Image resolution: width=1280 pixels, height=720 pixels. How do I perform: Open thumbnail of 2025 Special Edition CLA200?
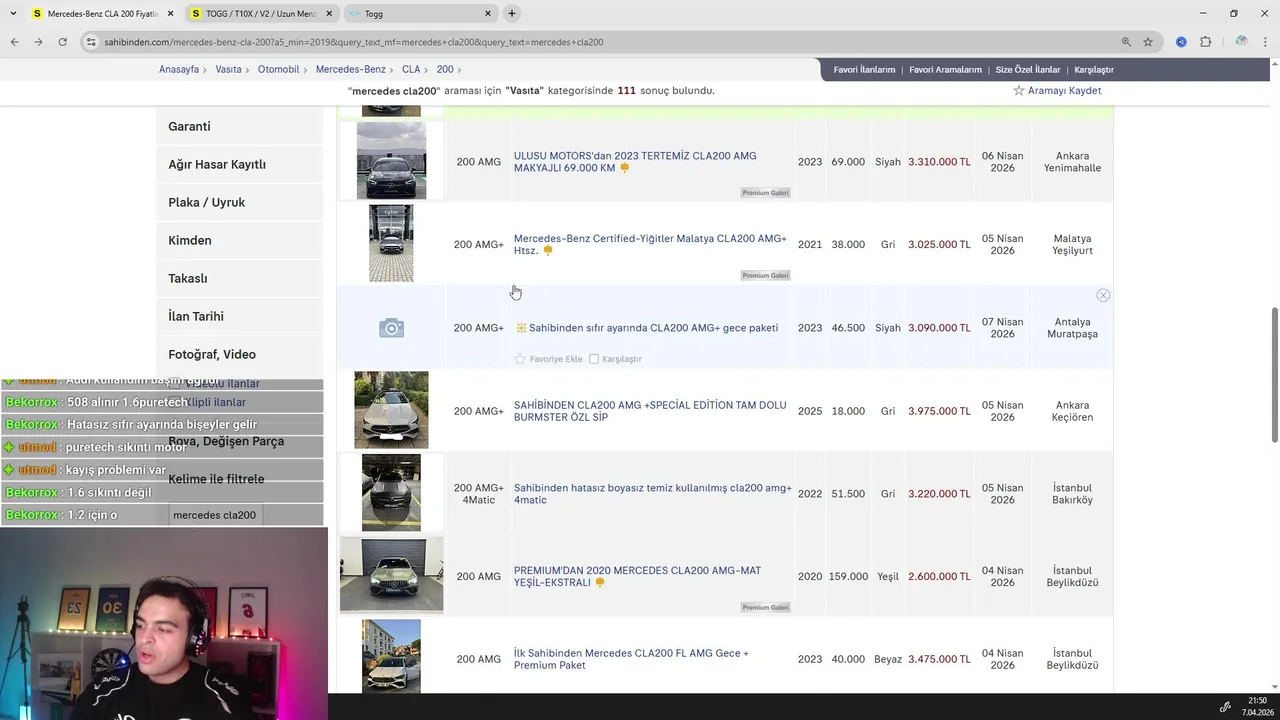(x=391, y=410)
